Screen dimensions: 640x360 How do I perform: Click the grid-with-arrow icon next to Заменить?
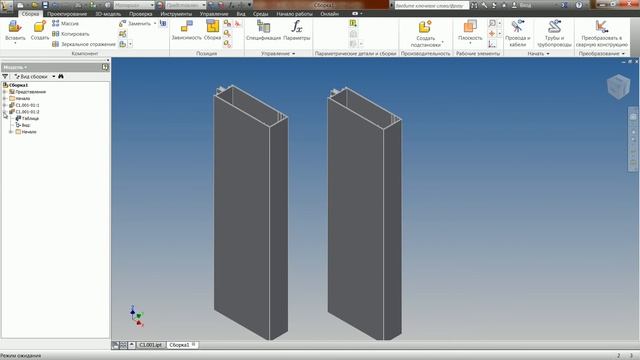coord(163,23)
